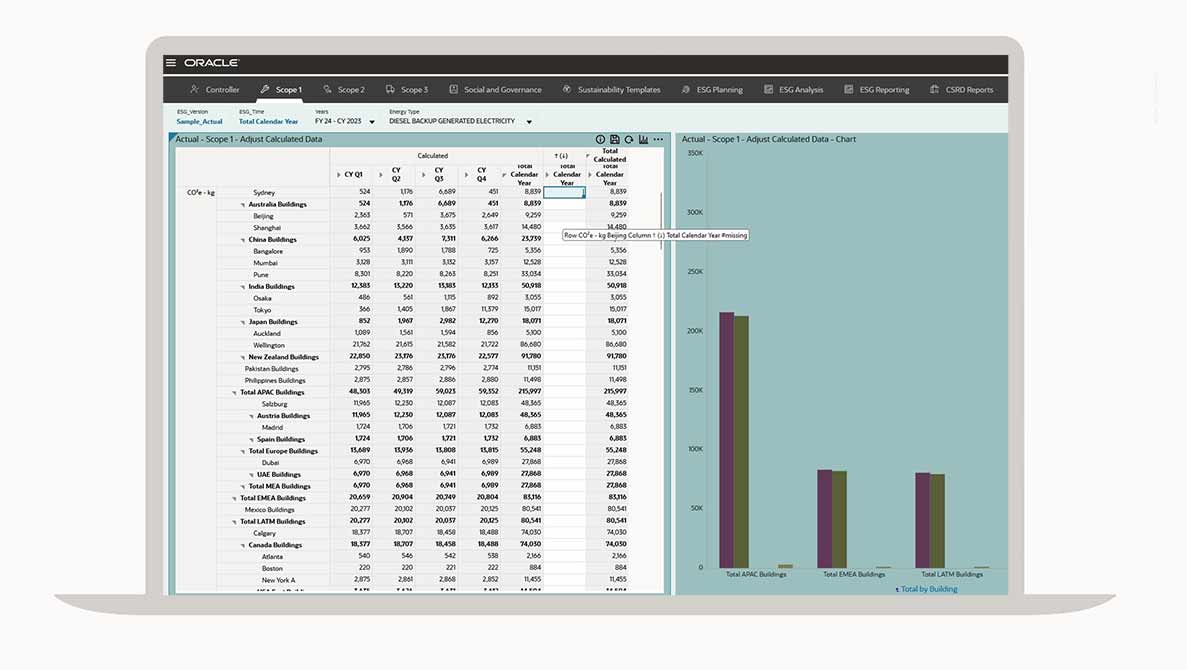The image size is (1187, 670).
Task: Collapse the India Buildings row
Action: tap(243, 287)
